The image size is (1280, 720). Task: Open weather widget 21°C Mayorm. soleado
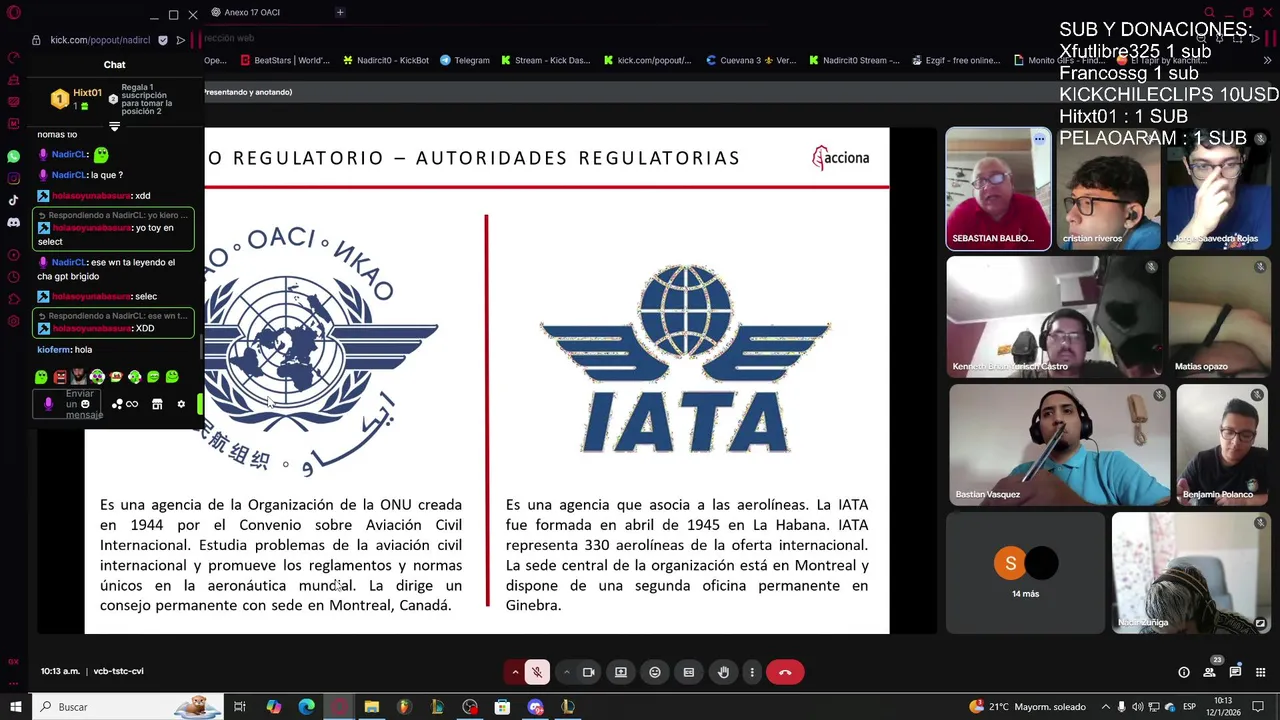click(x=1027, y=707)
